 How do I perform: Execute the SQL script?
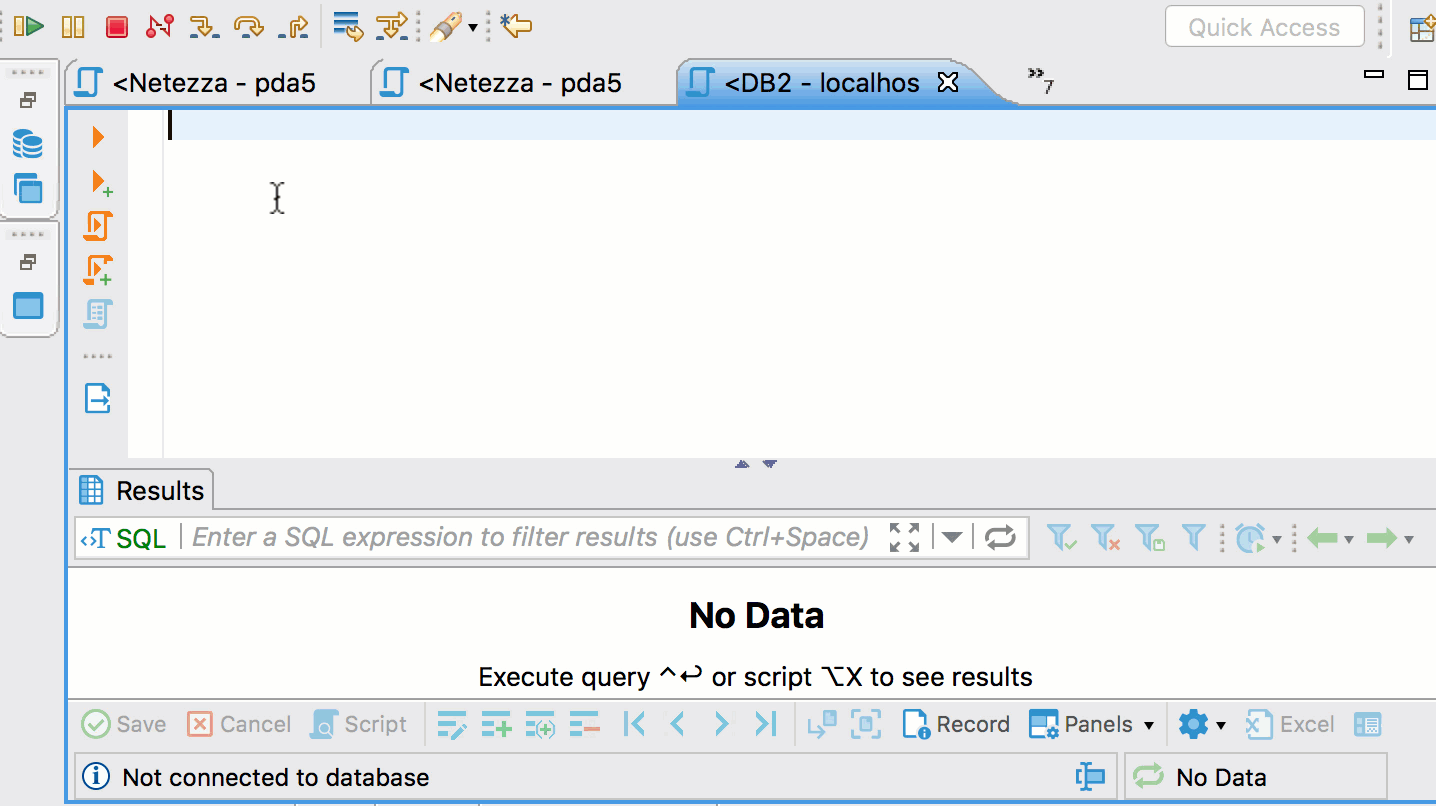coord(98,227)
